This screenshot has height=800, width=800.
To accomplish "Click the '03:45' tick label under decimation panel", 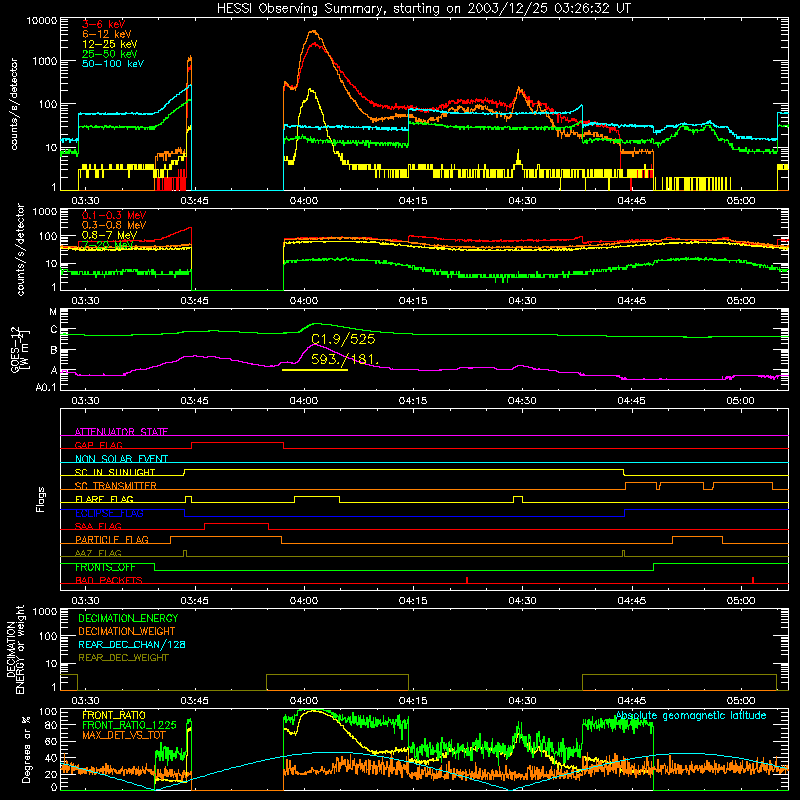I will pyautogui.click(x=194, y=701).
